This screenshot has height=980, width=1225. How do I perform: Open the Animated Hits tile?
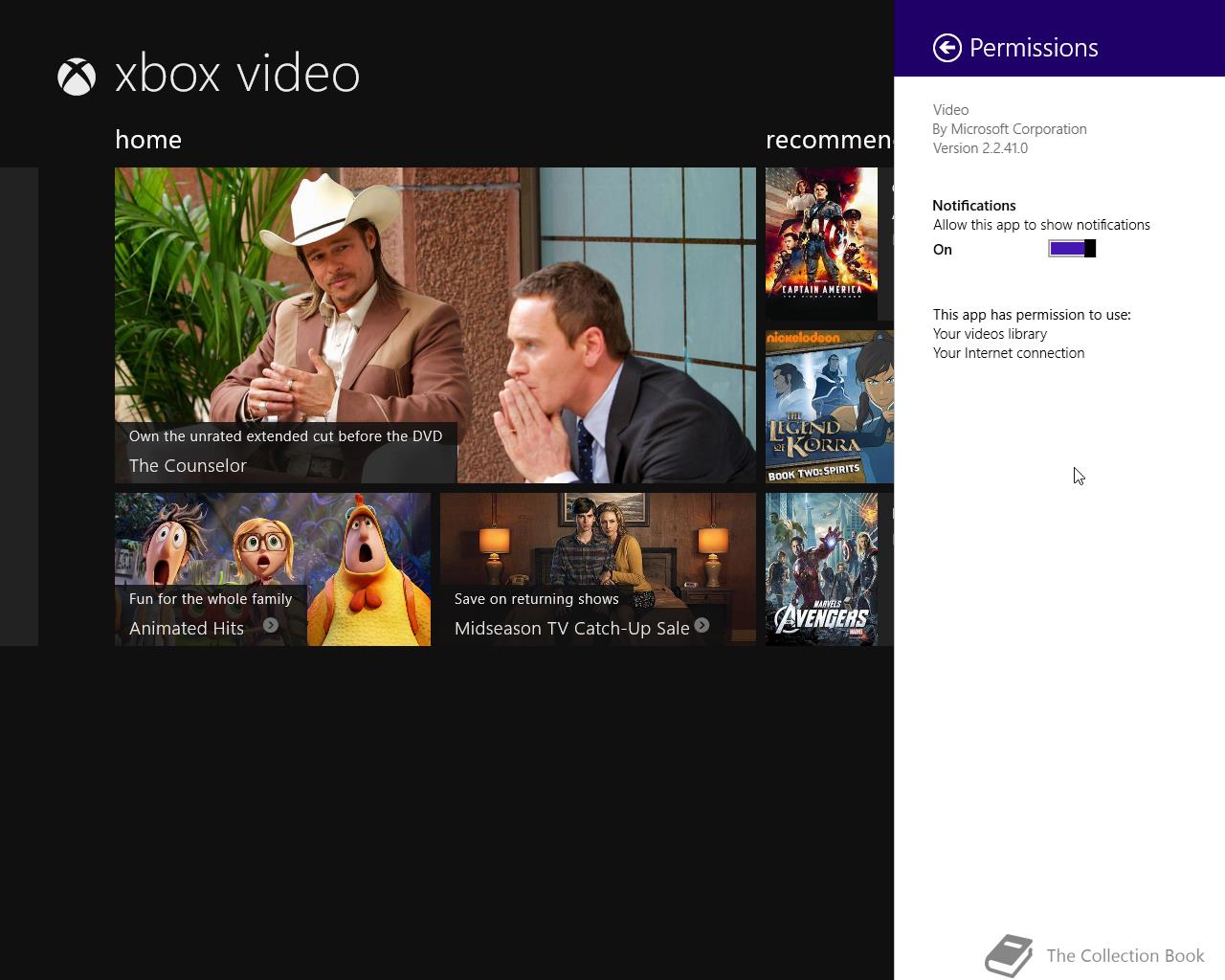click(x=273, y=569)
